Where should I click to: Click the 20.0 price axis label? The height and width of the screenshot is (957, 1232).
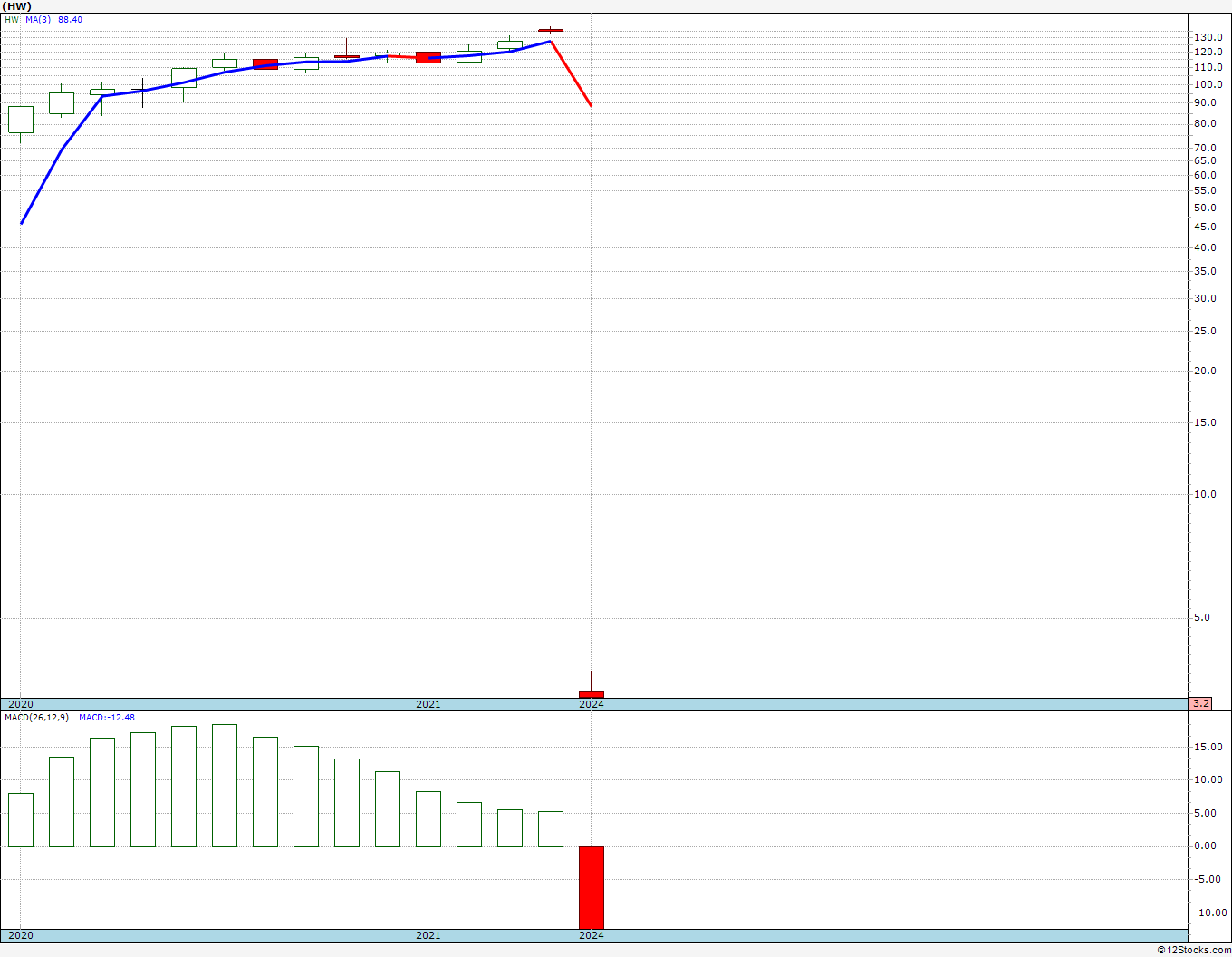pos(1205,371)
